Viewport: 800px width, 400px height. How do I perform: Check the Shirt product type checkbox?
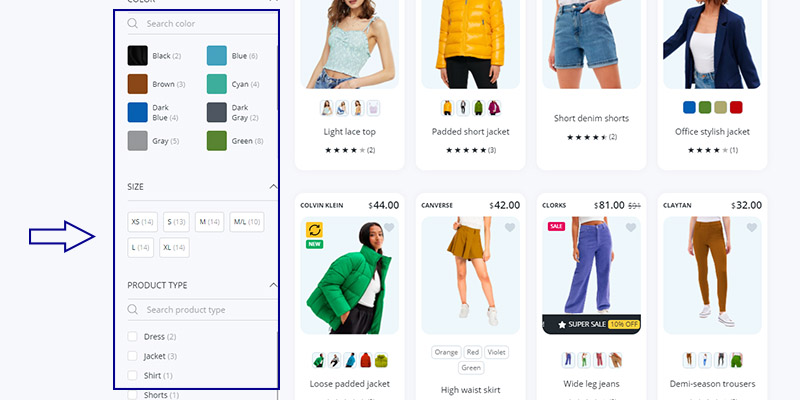tap(133, 376)
